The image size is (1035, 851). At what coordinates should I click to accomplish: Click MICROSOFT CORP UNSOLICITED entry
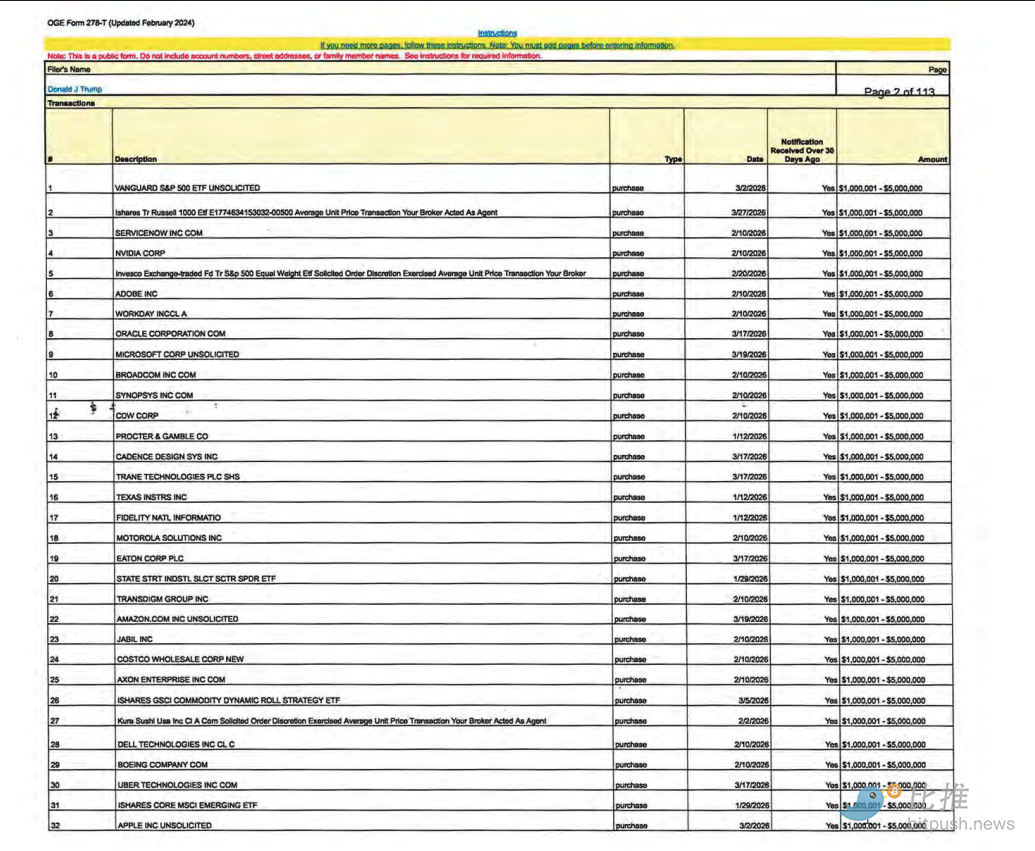click(x=178, y=355)
